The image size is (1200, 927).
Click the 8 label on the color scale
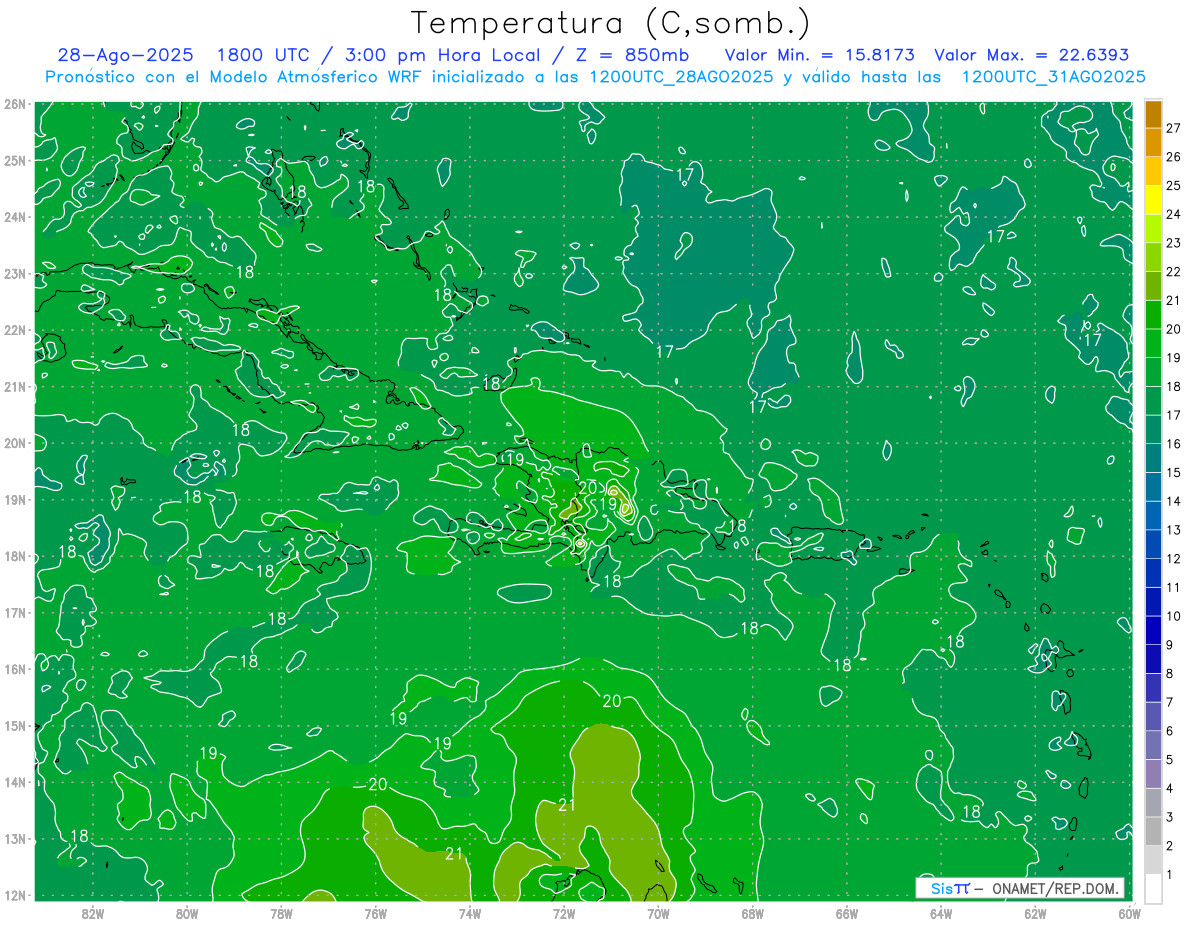click(x=1170, y=673)
